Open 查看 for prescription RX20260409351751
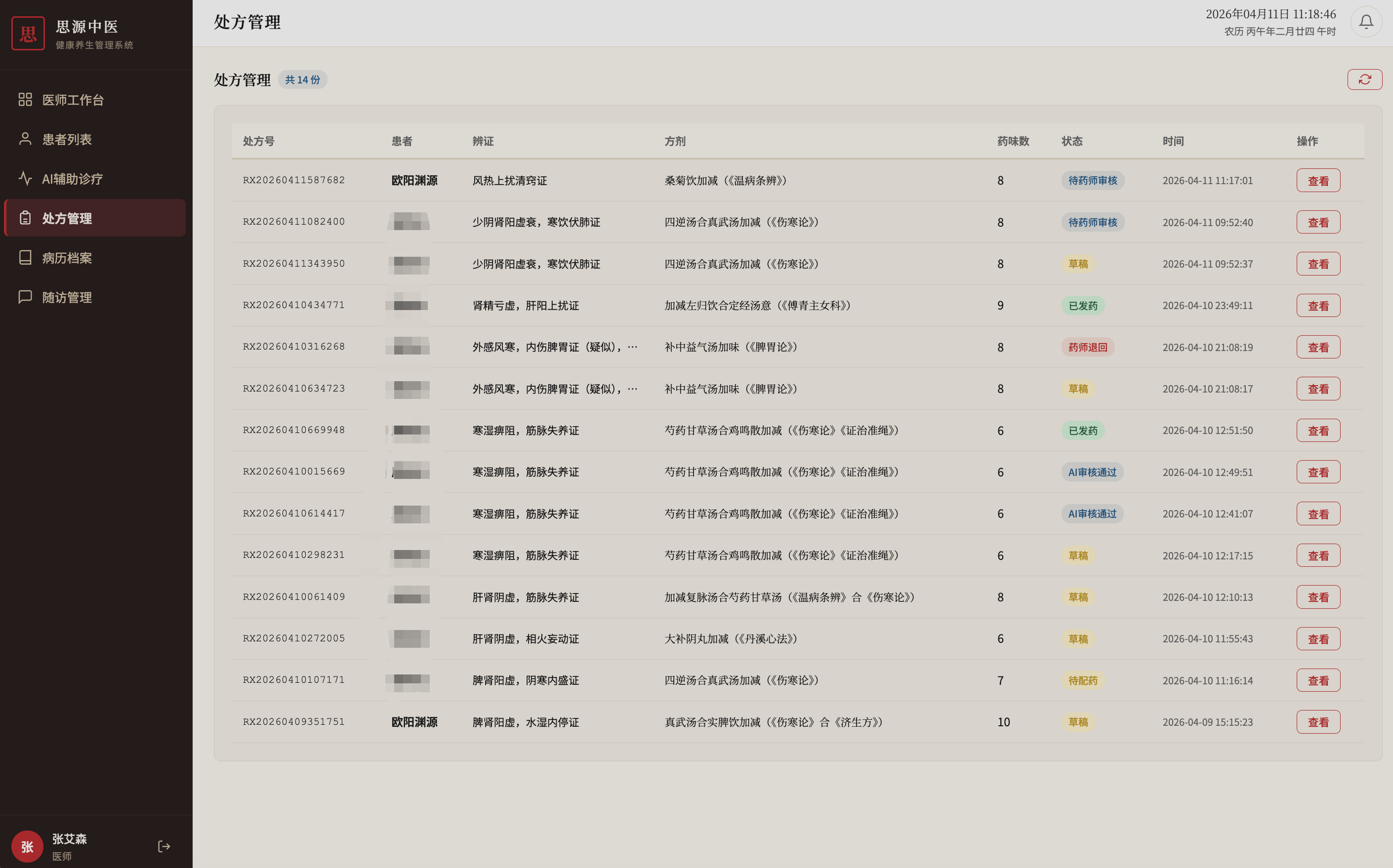This screenshot has width=1393, height=868. point(1318,722)
